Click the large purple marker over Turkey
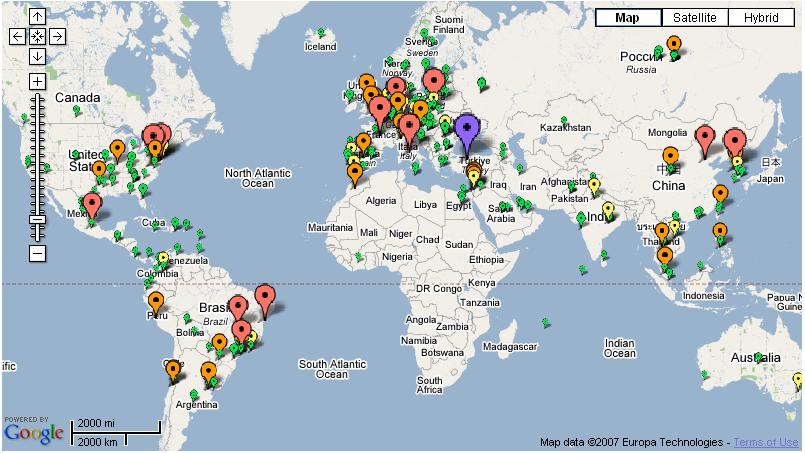This screenshot has width=805, height=453. tap(466, 128)
